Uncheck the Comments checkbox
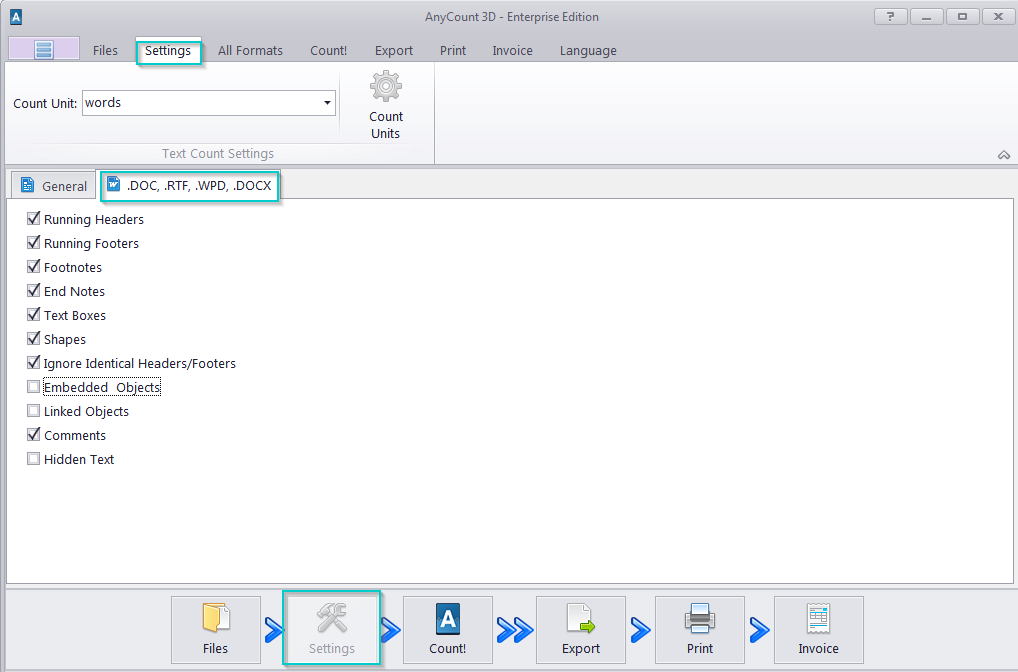Screen dimensions: 1018x672 point(34,435)
